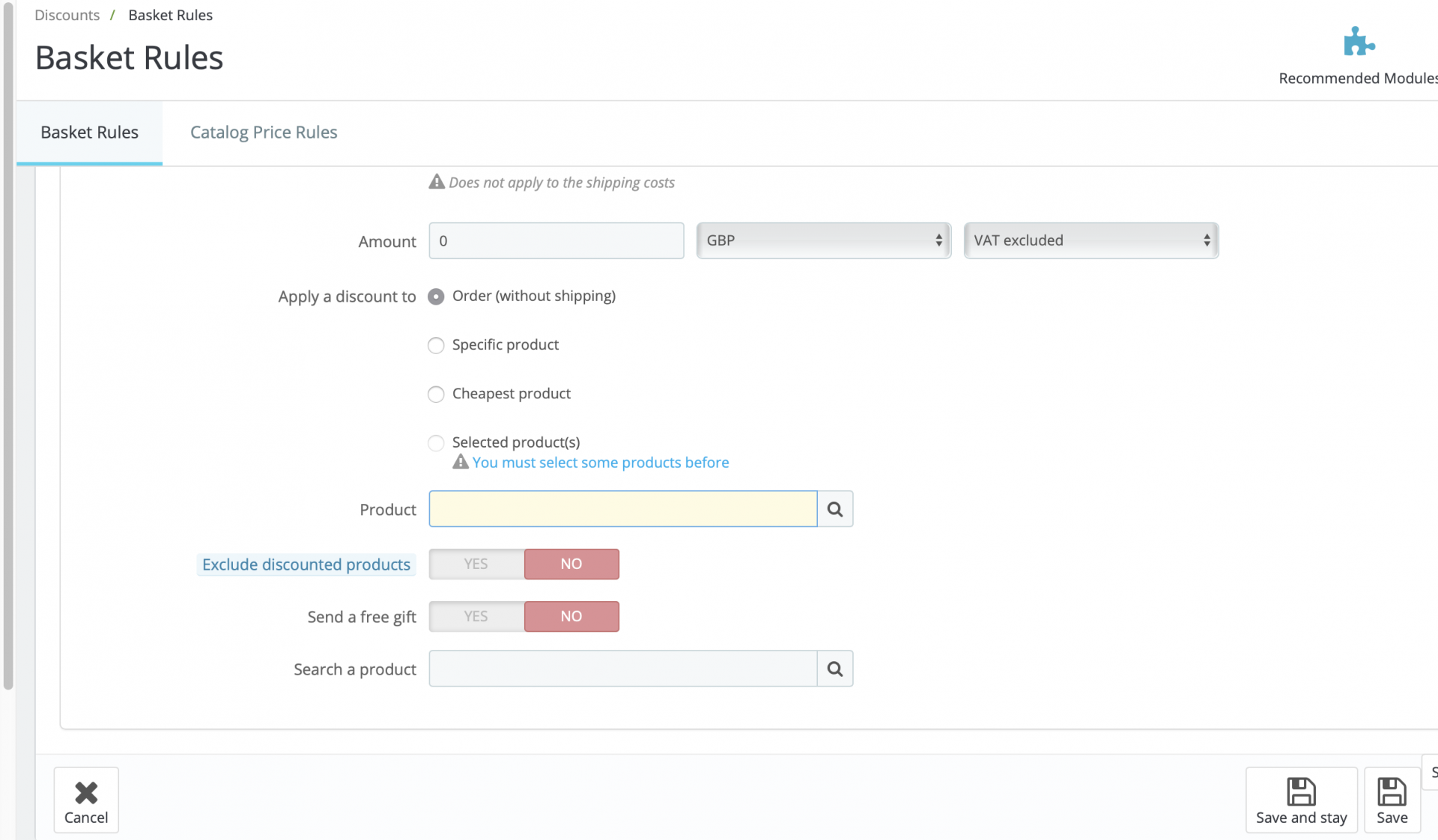This screenshot has height=840, width=1438.
Task: Open the GBP currency dropdown
Action: (823, 240)
